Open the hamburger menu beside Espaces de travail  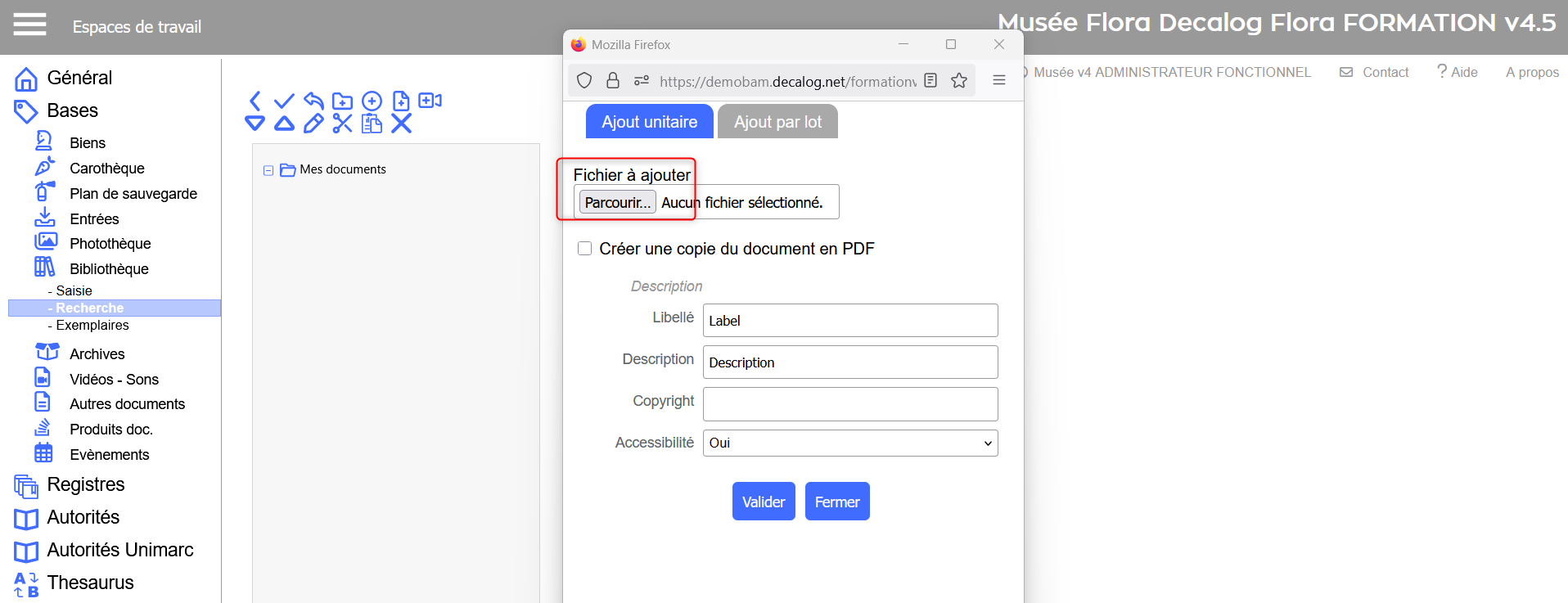29,25
